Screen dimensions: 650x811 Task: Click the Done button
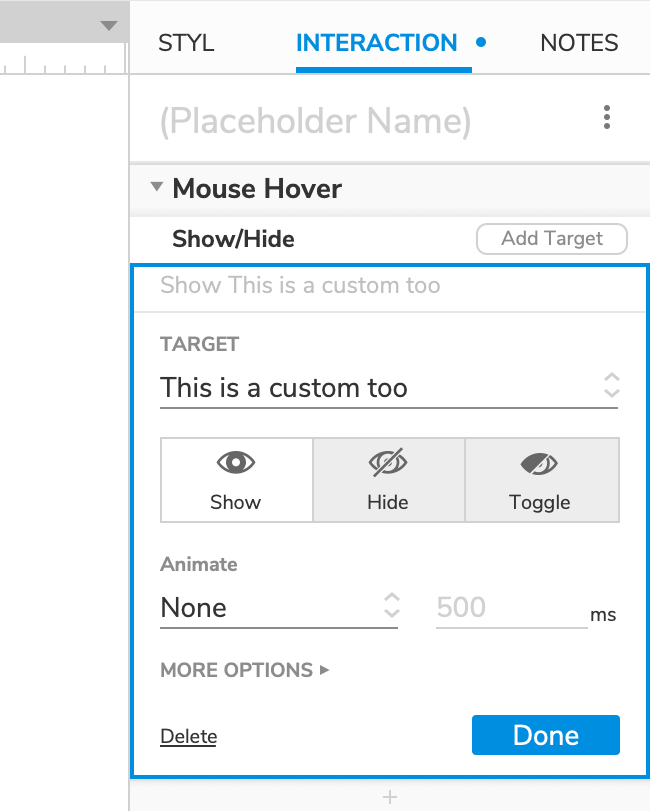coord(545,735)
